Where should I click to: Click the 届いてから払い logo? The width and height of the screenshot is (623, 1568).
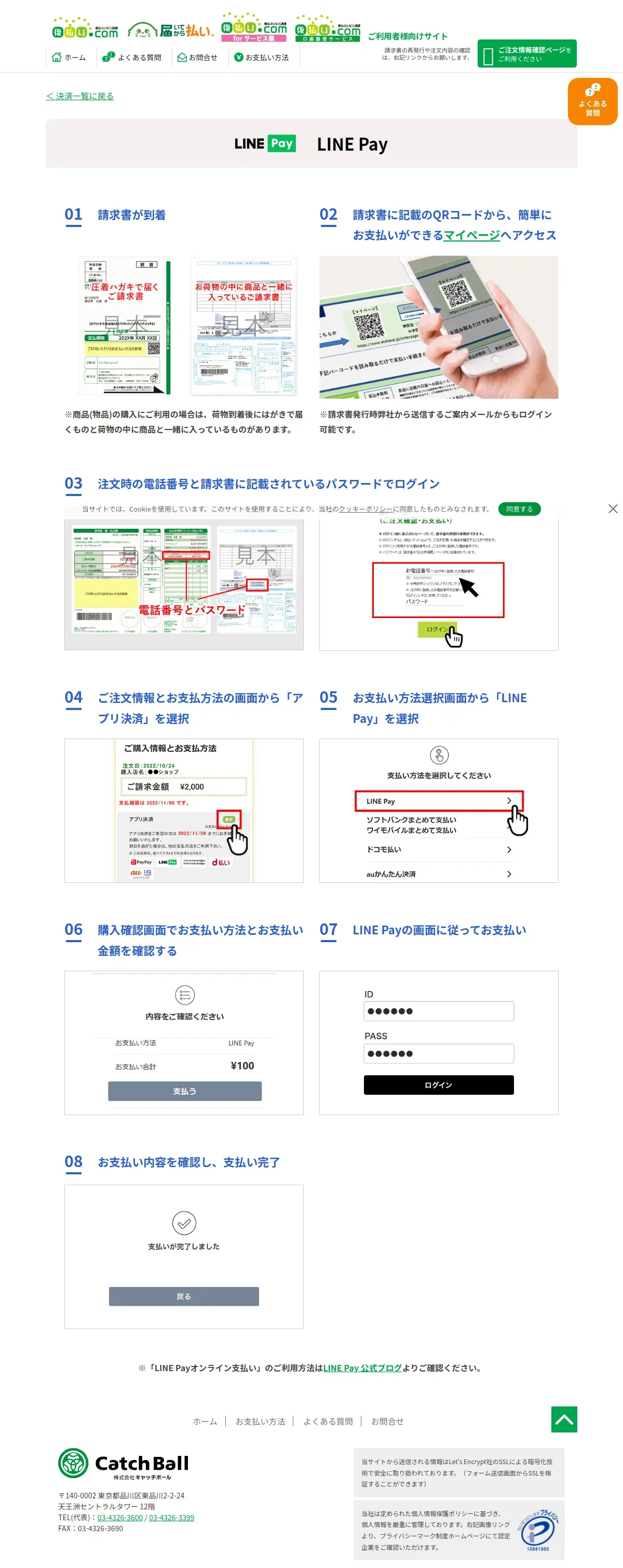point(171,30)
